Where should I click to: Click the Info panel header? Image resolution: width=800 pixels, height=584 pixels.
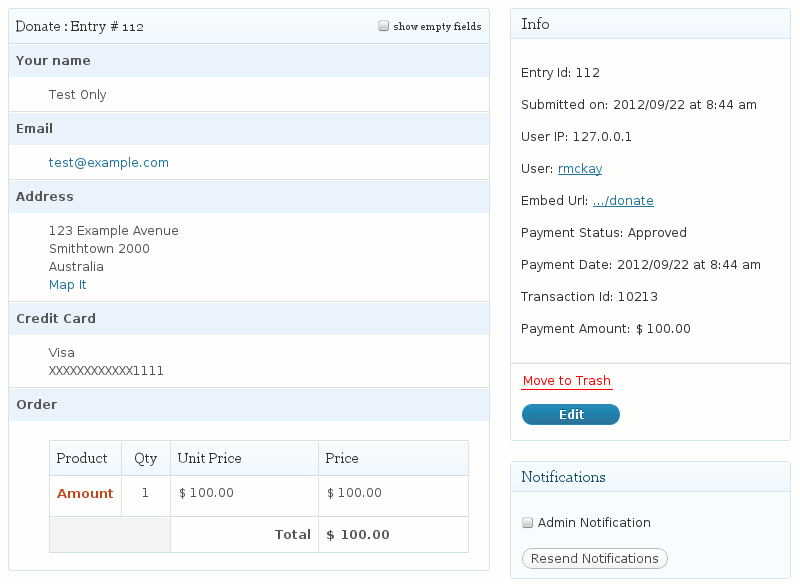tap(650, 24)
